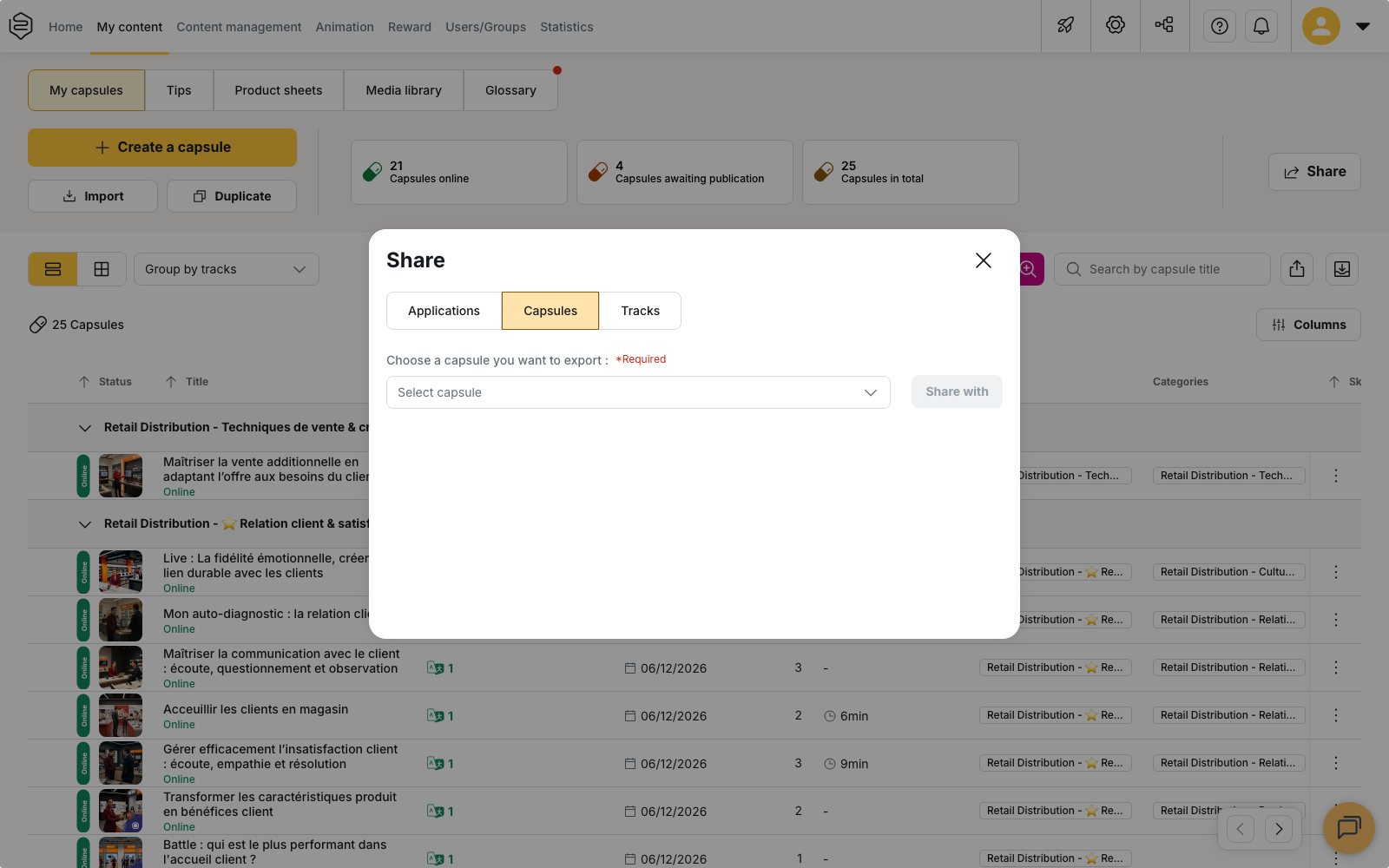Switch to list view layout
Image resolution: width=1389 pixels, height=868 pixels.
[x=53, y=269]
